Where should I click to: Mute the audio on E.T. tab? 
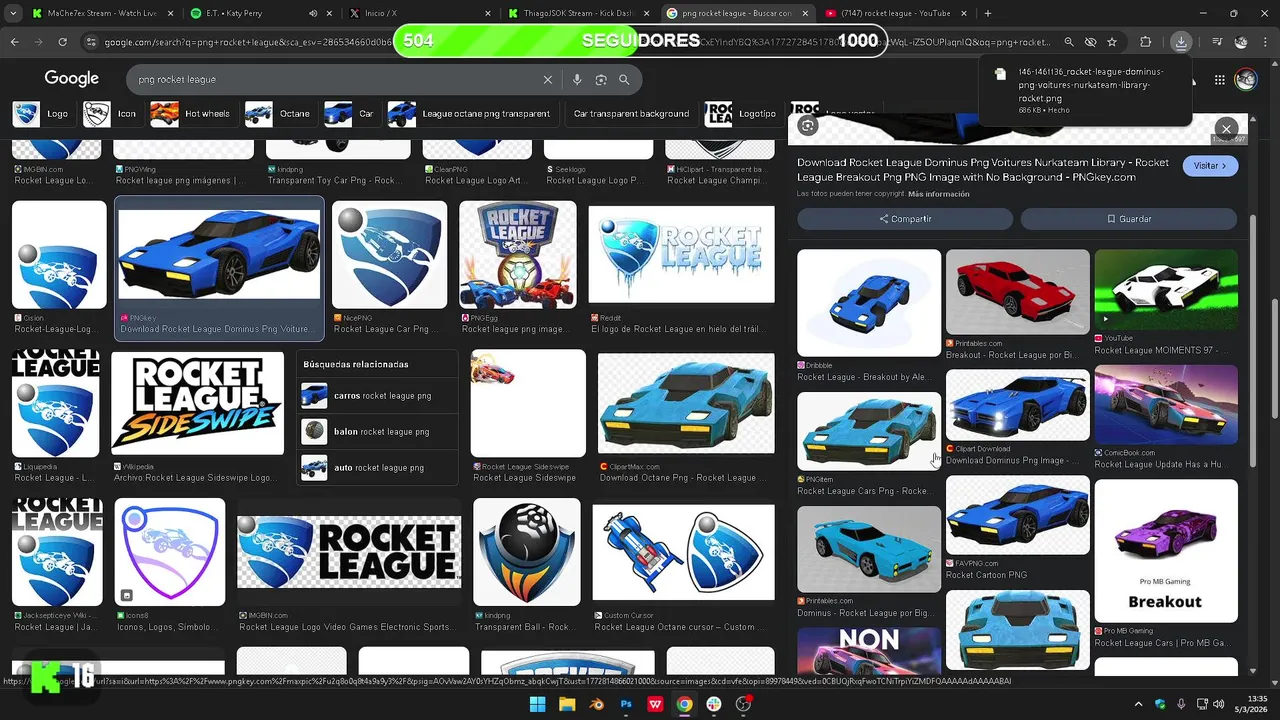click(x=313, y=13)
